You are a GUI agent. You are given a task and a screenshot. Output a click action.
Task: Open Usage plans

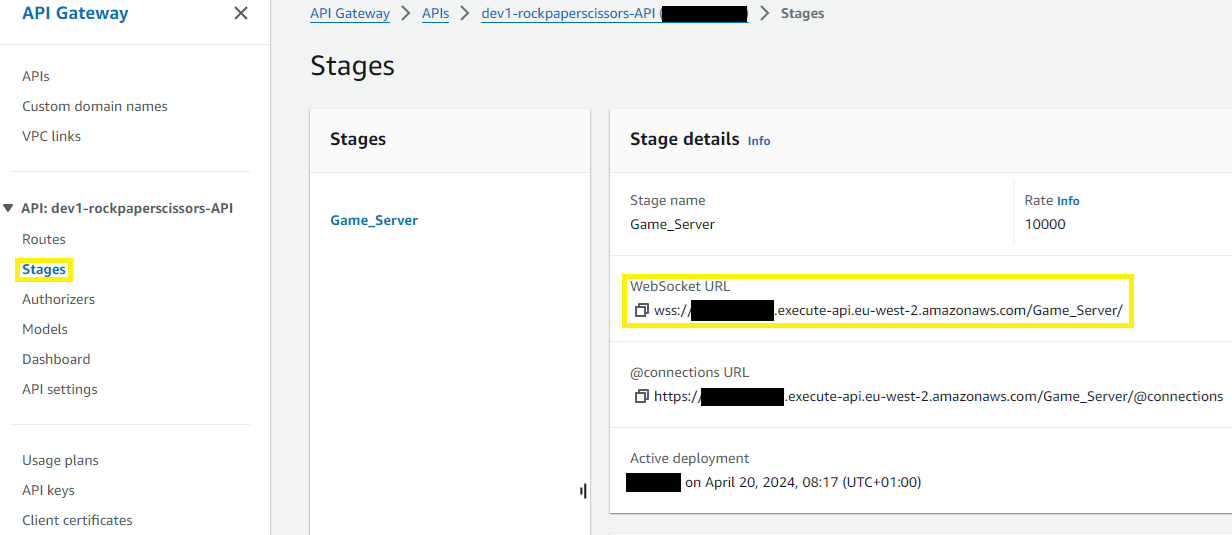point(61,460)
